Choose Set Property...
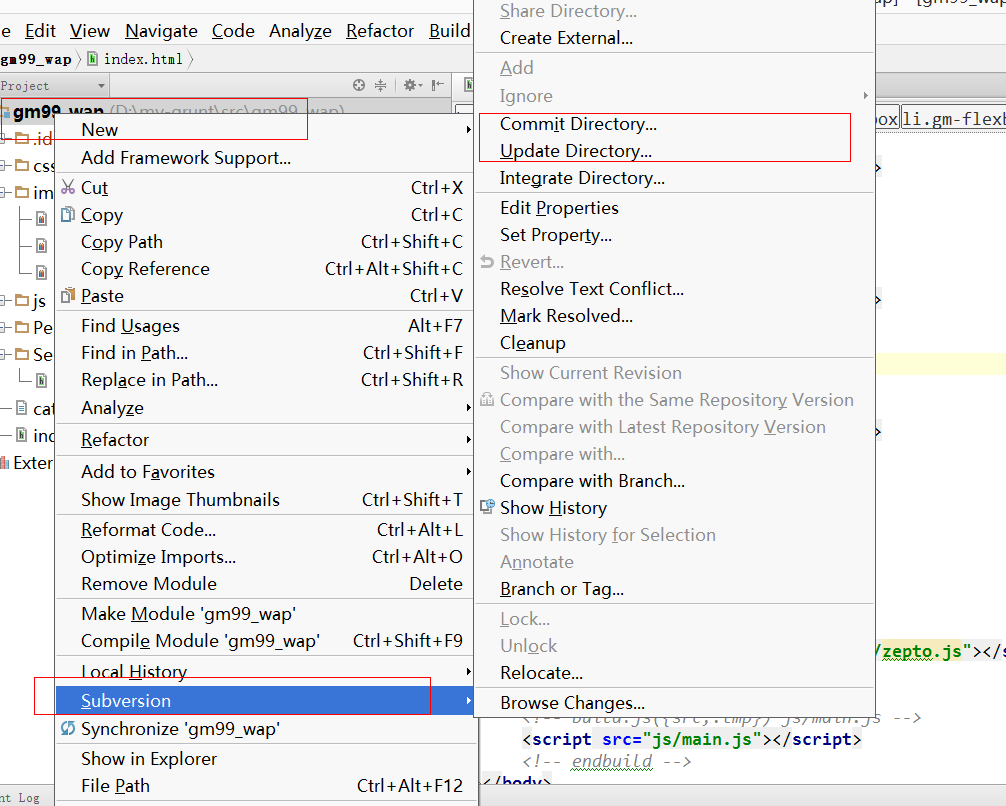 click(675, 235)
